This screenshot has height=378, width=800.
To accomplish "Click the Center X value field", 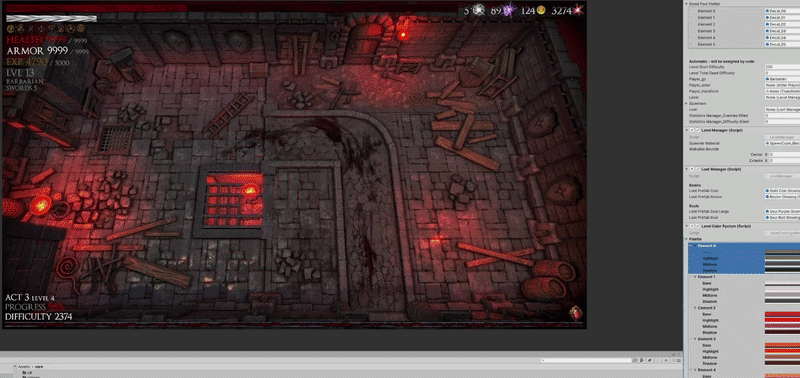I will [785, 154].
